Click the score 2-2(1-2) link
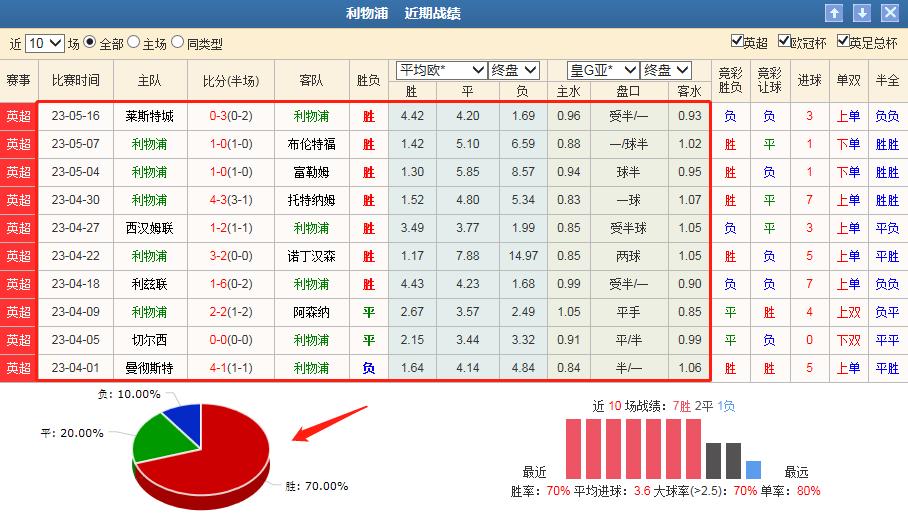908x514 pixels. coord(231,311)
